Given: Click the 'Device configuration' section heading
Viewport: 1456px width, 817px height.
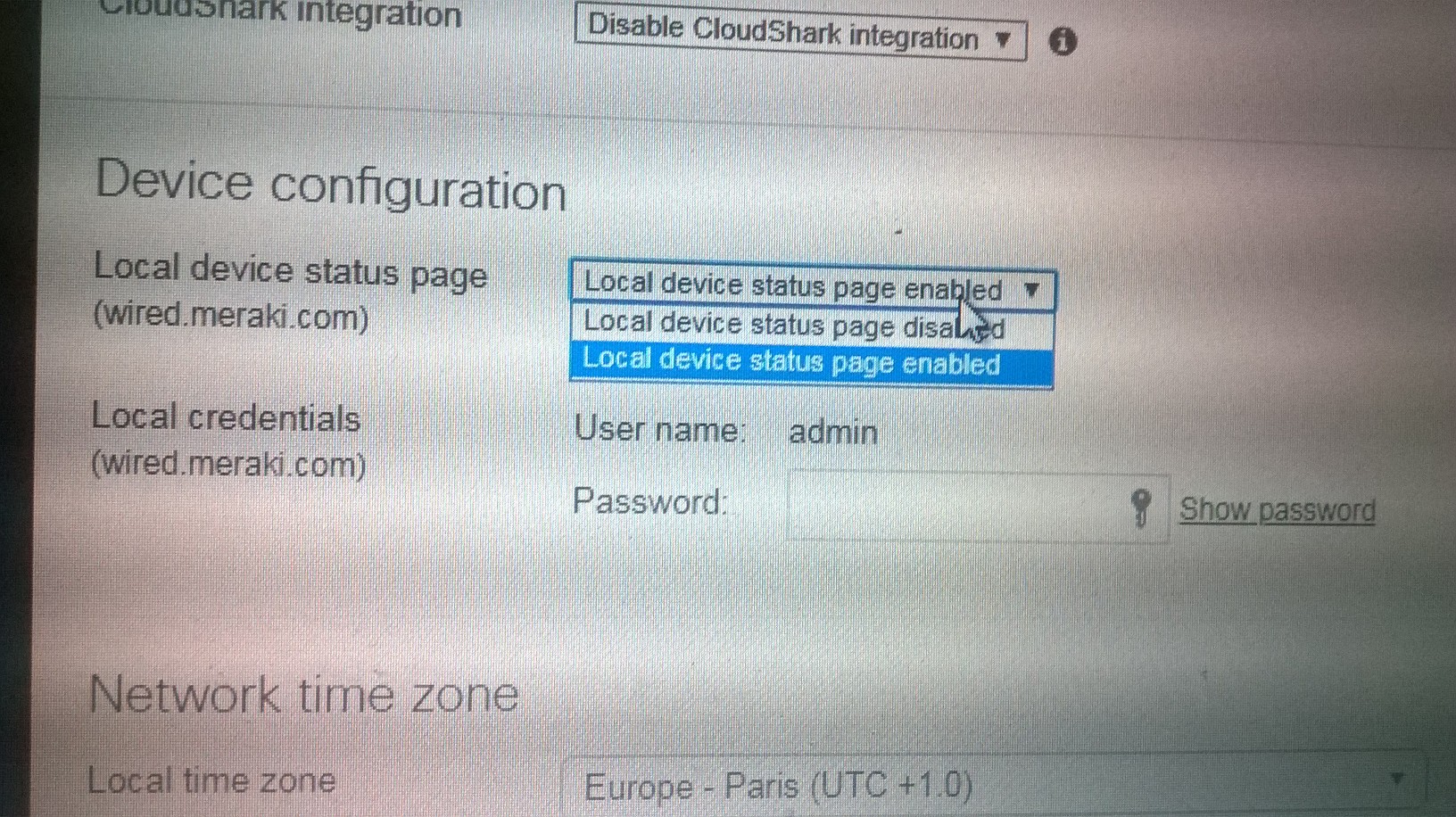Looking at the screenshot, I should (330, 185).
